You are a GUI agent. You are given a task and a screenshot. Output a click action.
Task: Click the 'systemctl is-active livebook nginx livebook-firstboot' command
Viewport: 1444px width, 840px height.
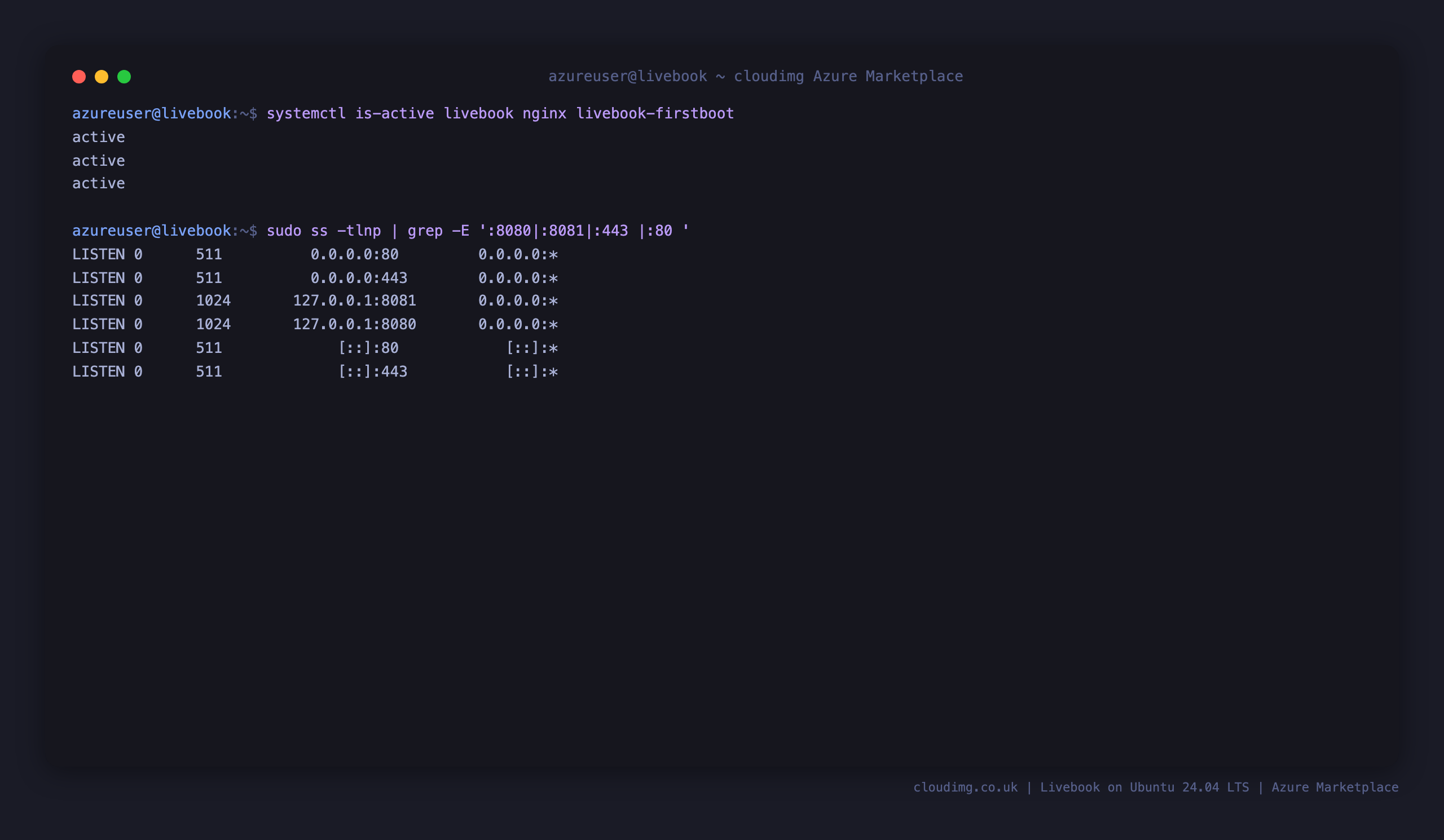pos(500,113)
